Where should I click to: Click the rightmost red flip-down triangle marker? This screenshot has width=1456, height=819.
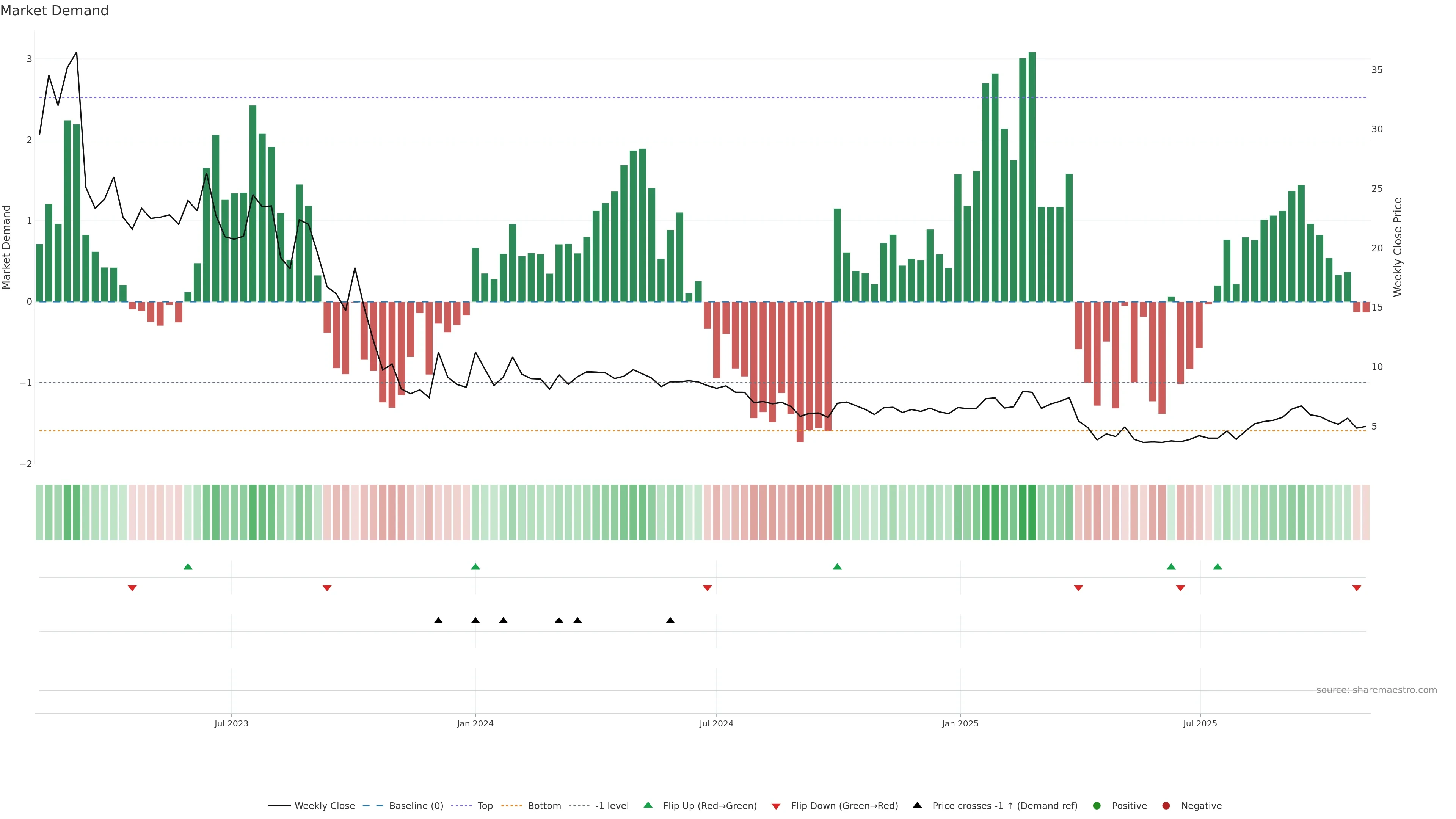pyautogui.click(x=1357, y=588)
